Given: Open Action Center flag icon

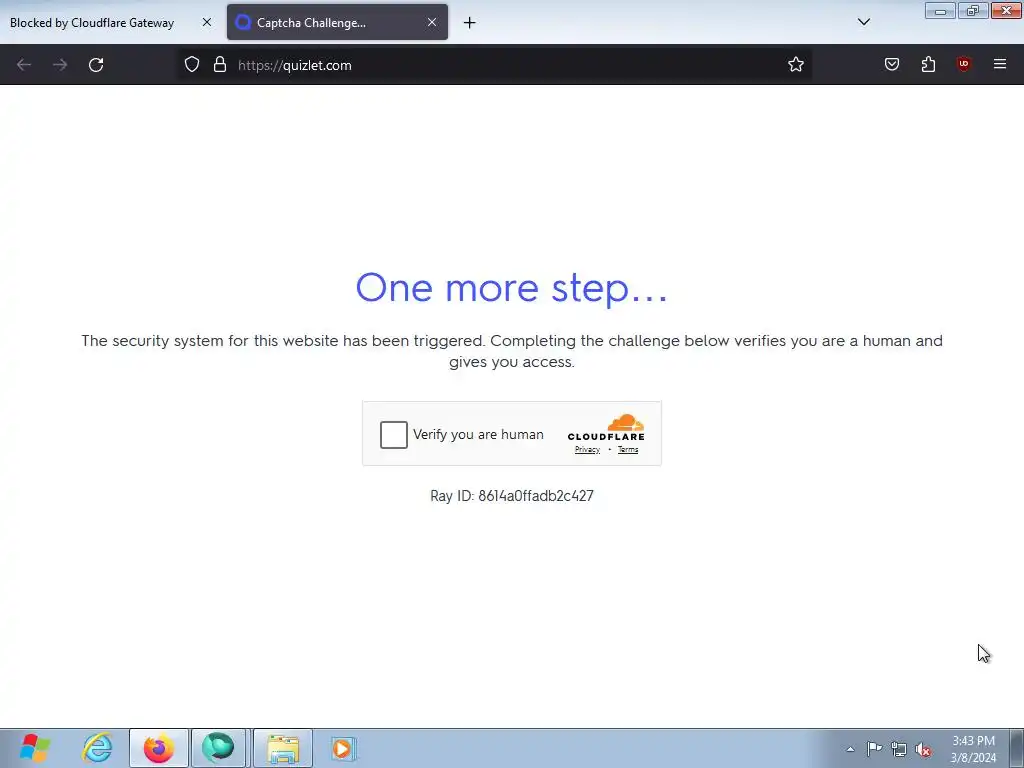Looking at the screenshot, I should (874, 749).
